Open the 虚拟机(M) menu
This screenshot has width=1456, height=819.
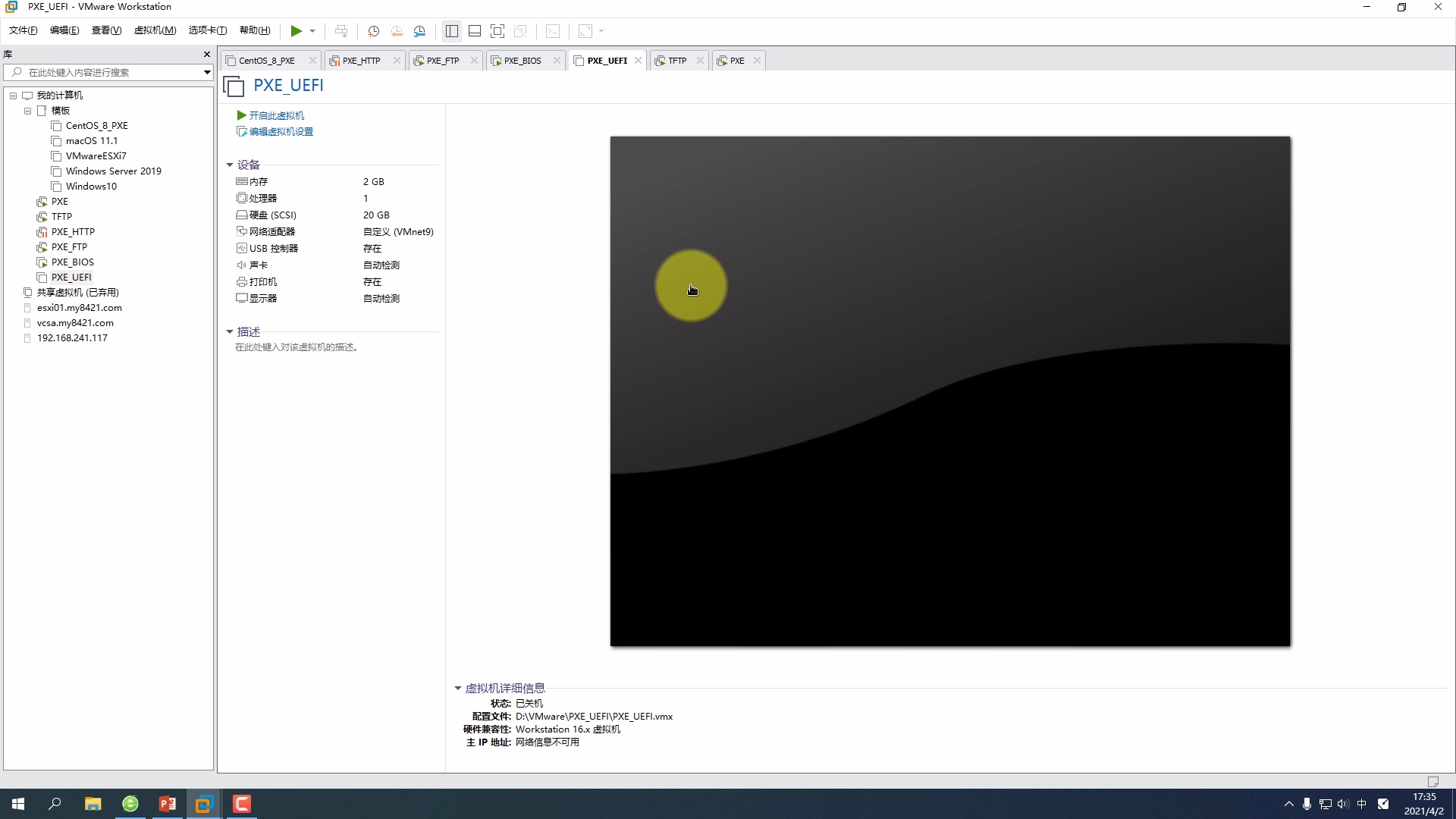[155, 30]
